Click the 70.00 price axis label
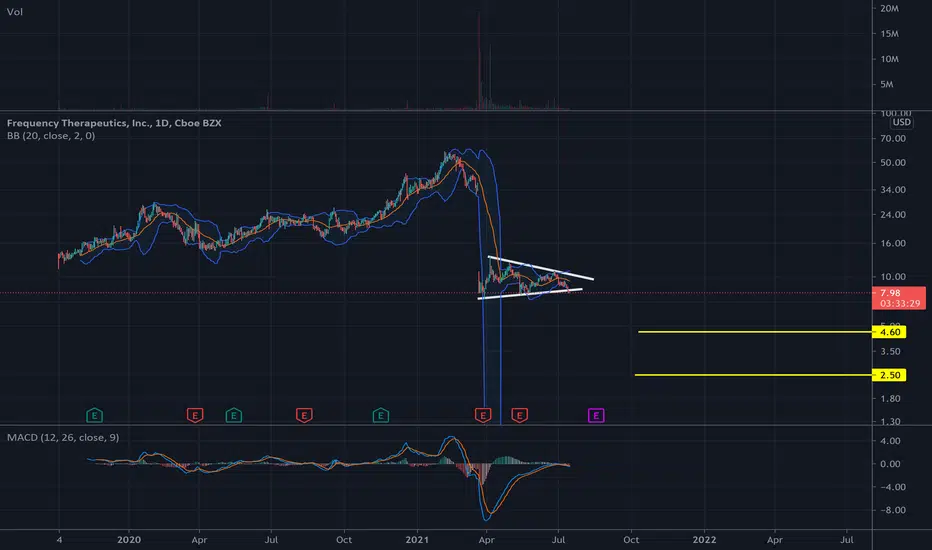Image resolution: width=932 pixels, height=550 pixels. point(893,139)
